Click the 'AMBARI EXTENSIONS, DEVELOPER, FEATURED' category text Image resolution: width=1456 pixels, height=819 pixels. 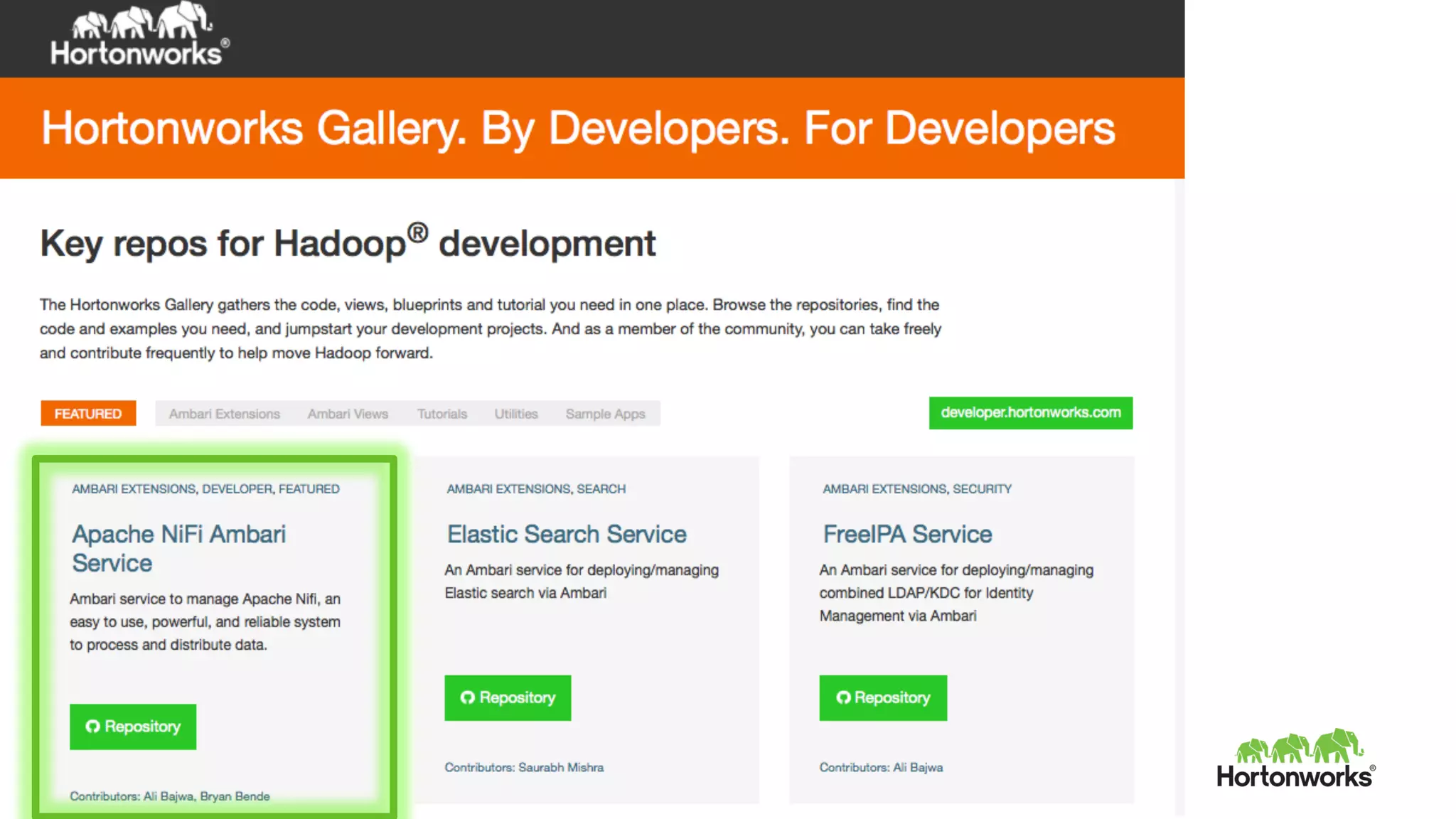pyautogui.click(x=205, y=489)
